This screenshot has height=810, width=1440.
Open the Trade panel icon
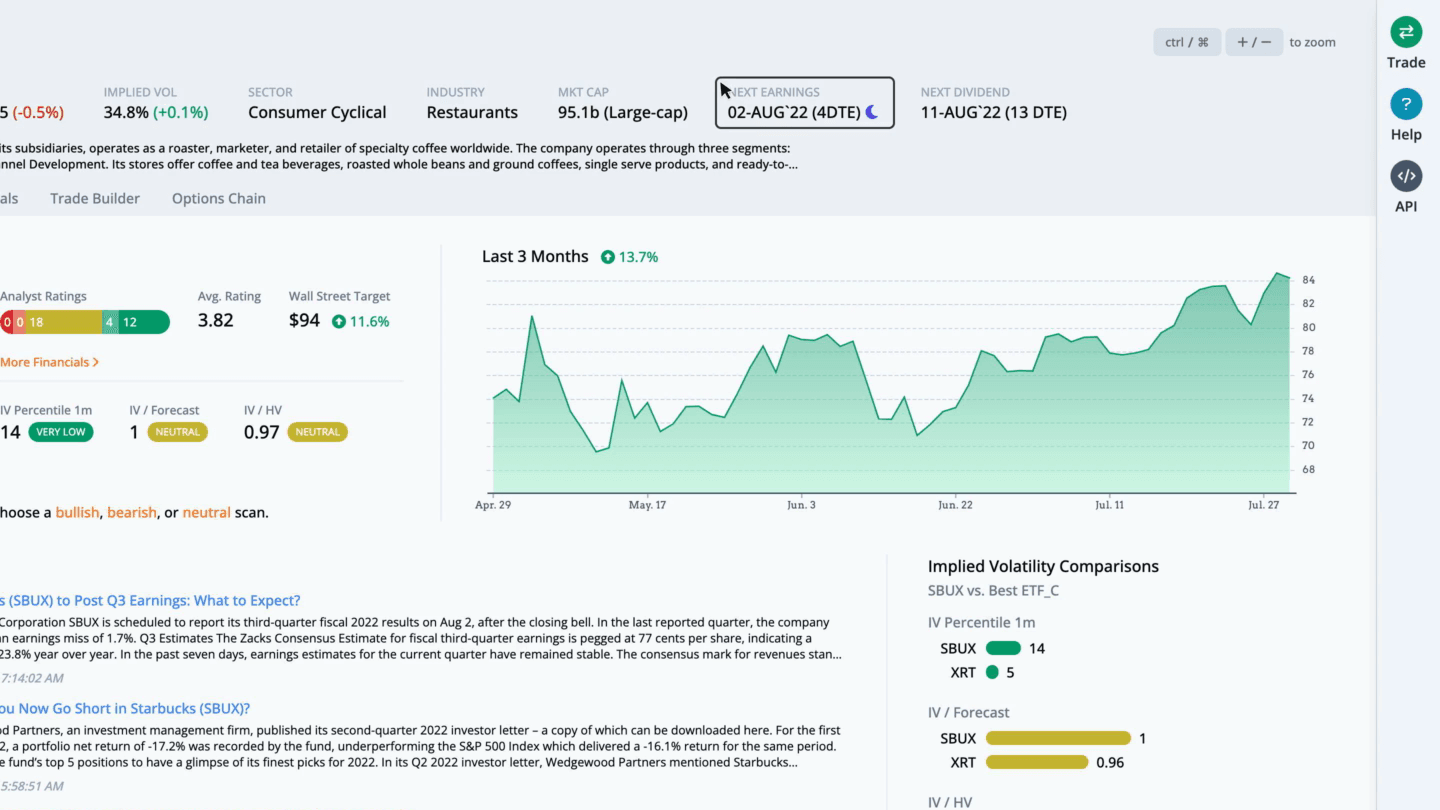pyautogui.click(x=1406, y=32)
